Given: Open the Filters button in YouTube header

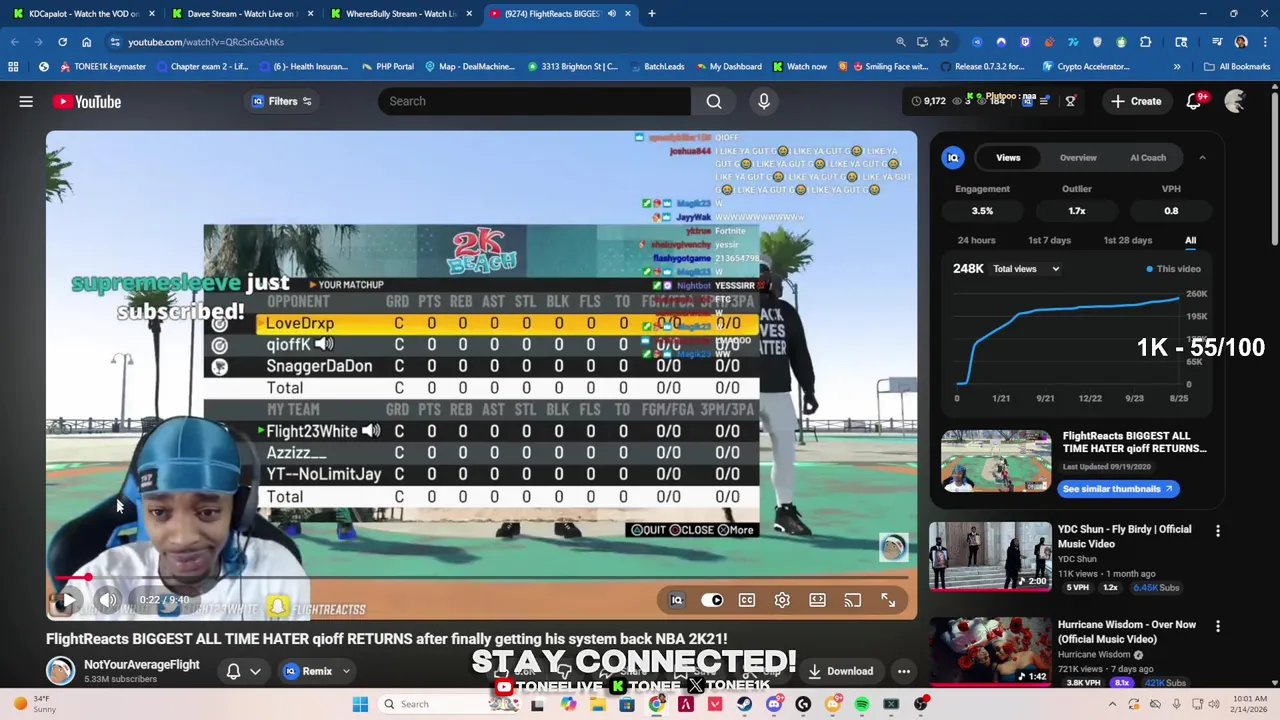Looking at the screenshot, I should (282, 101).
